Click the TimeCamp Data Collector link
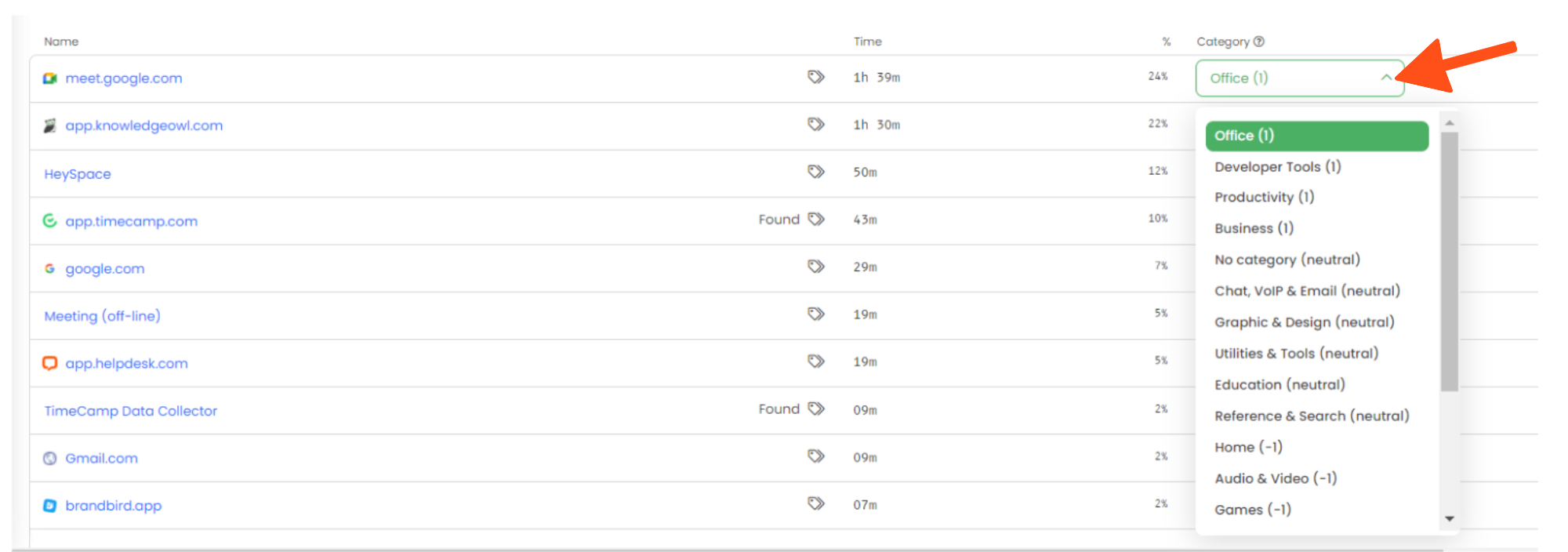Image resolution: width=1568 pixels, height=552 pixels. point(130,411)
